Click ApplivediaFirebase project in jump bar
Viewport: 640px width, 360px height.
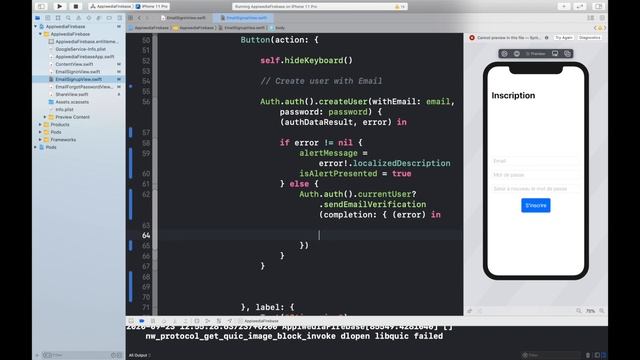pos(149,28)
